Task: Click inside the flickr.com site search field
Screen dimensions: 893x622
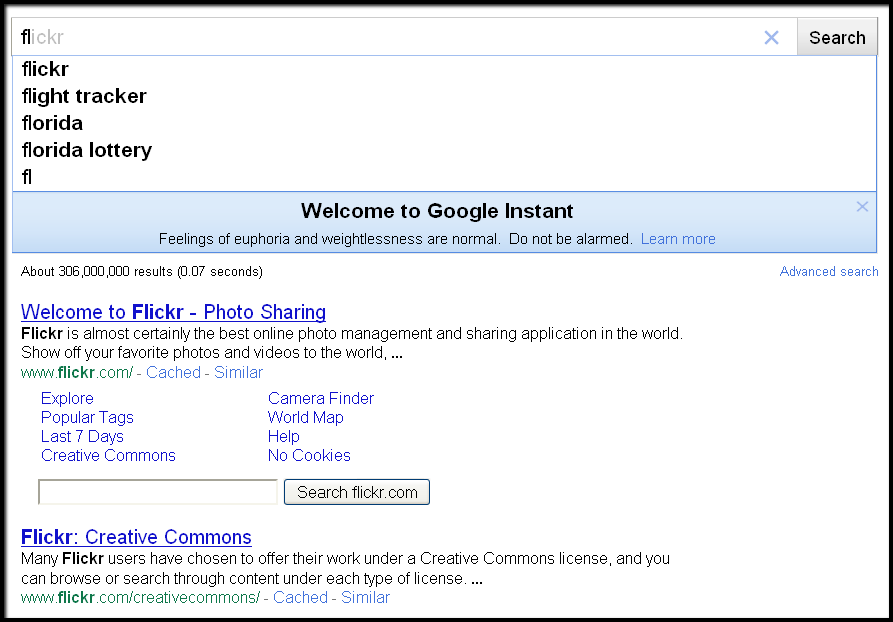Action: point(158,492)
